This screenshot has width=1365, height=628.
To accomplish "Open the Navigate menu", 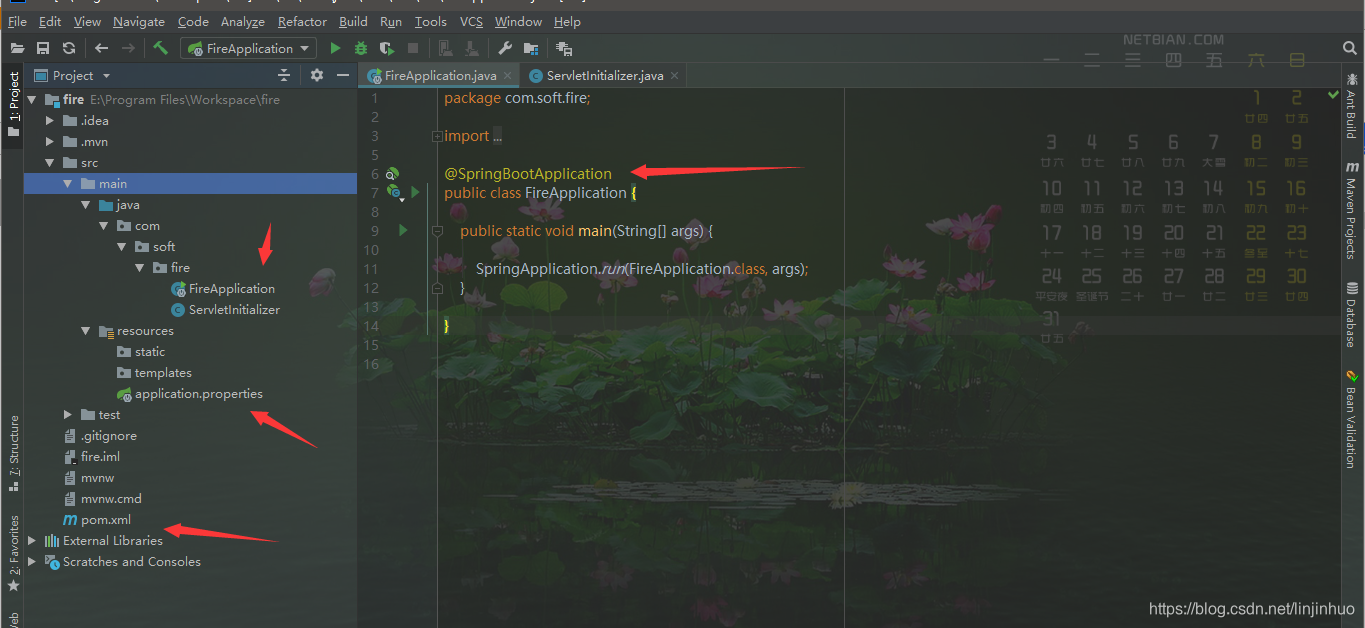I will click(x=139, y=21).
